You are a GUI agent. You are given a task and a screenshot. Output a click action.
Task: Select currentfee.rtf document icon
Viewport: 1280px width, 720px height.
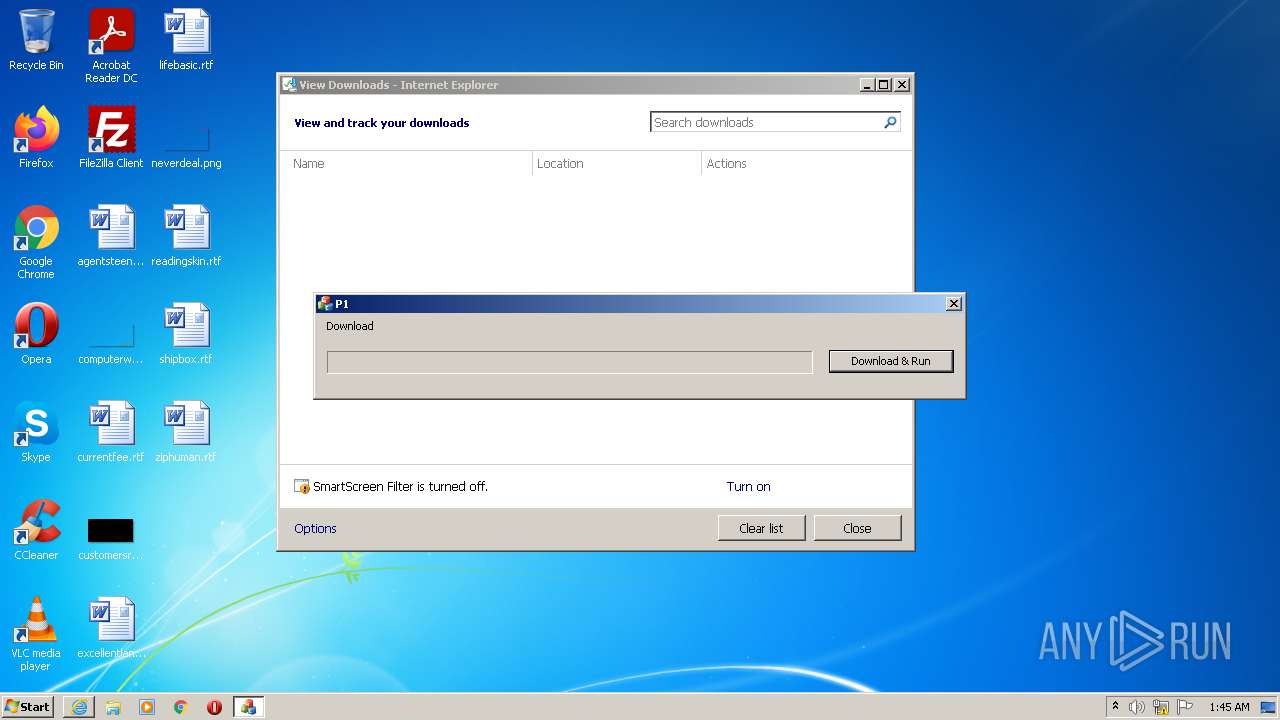[x=111, y=432]
